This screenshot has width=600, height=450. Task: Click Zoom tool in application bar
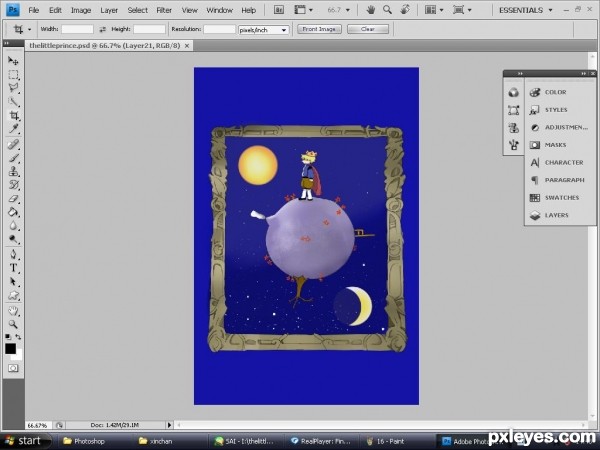point(387,10)
